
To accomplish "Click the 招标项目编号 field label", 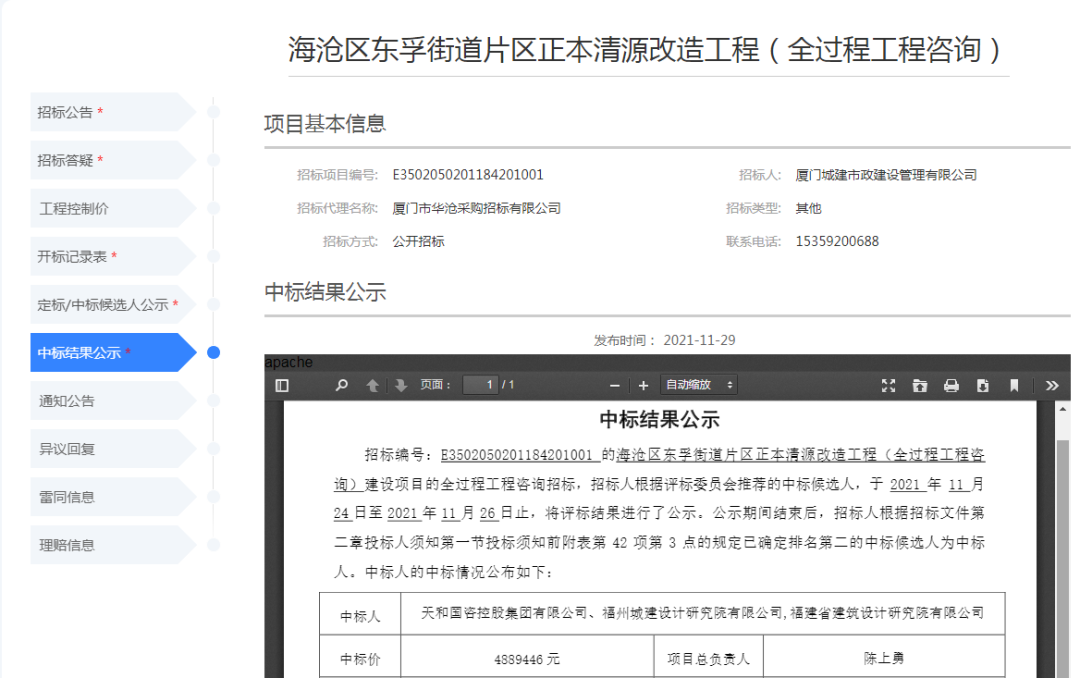I will [338, 175].
